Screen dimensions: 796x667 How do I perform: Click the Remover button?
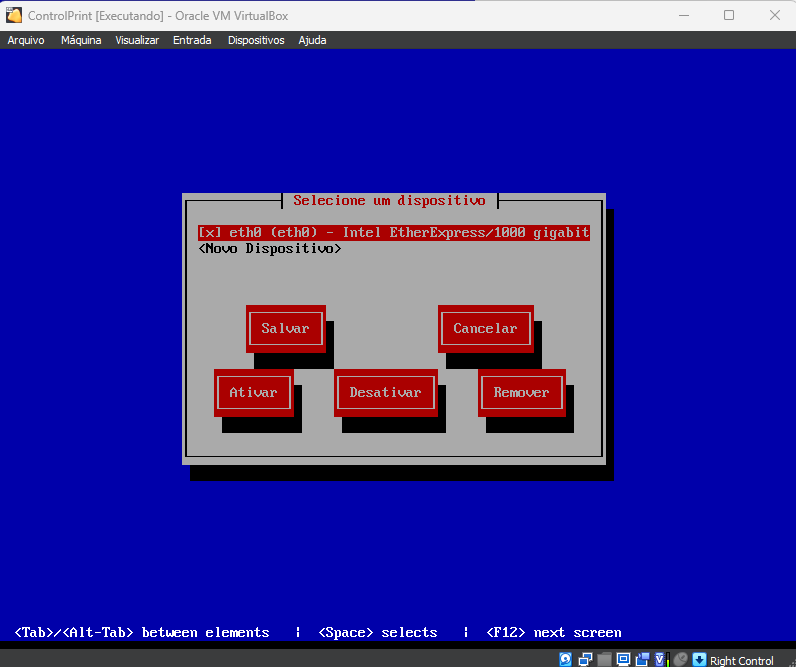click(521, 392)
